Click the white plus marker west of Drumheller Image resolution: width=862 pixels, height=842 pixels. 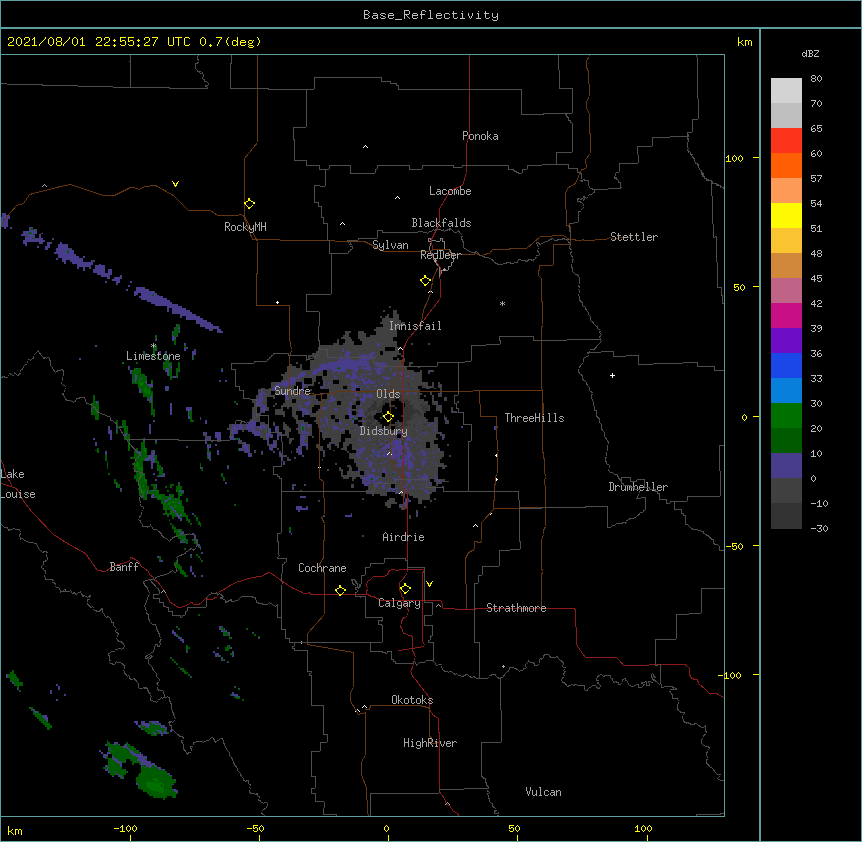[612, 375]
